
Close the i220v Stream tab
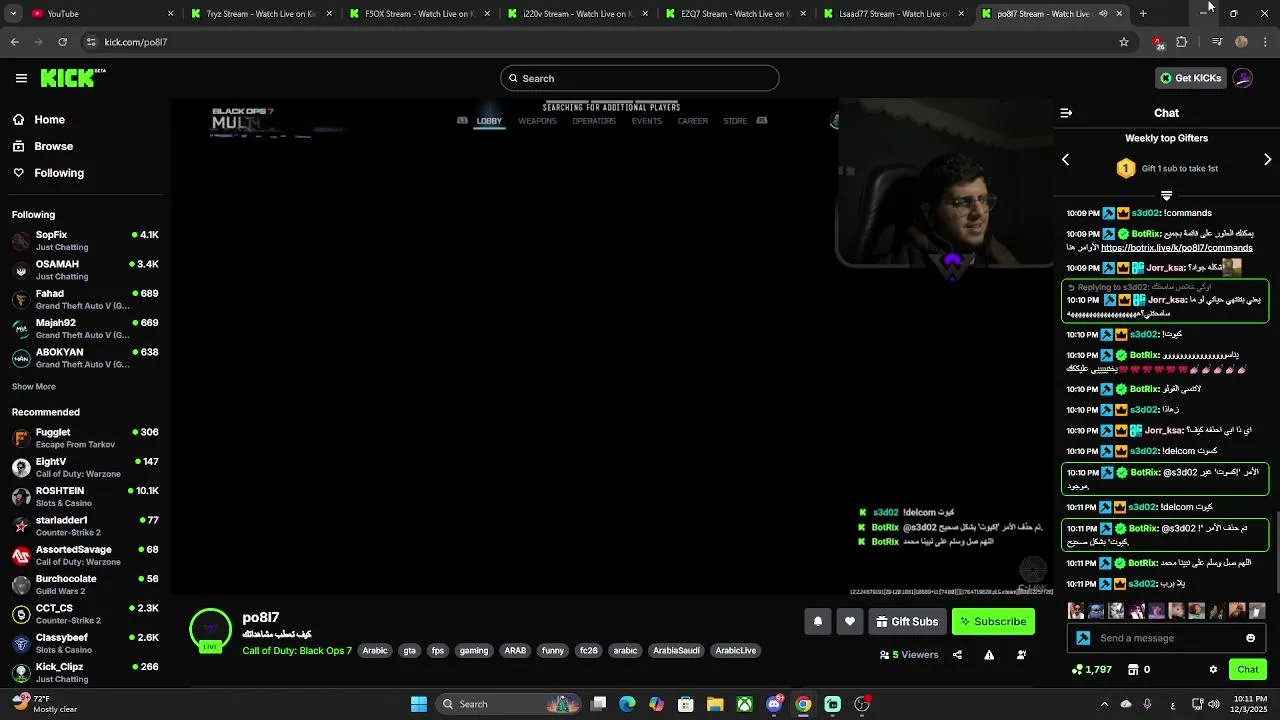click(x=645, y=14)
